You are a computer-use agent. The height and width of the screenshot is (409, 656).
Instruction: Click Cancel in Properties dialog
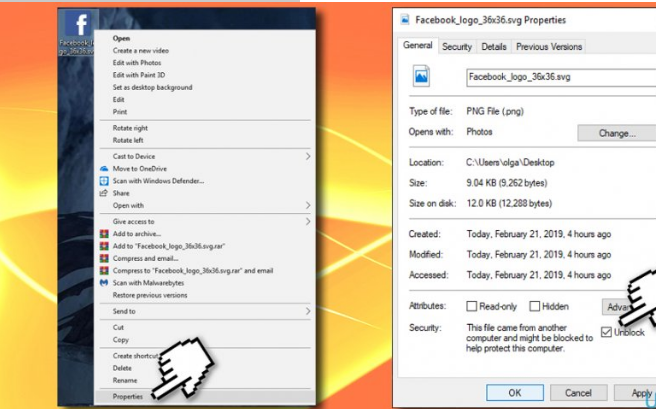click(x=578, y=393)
